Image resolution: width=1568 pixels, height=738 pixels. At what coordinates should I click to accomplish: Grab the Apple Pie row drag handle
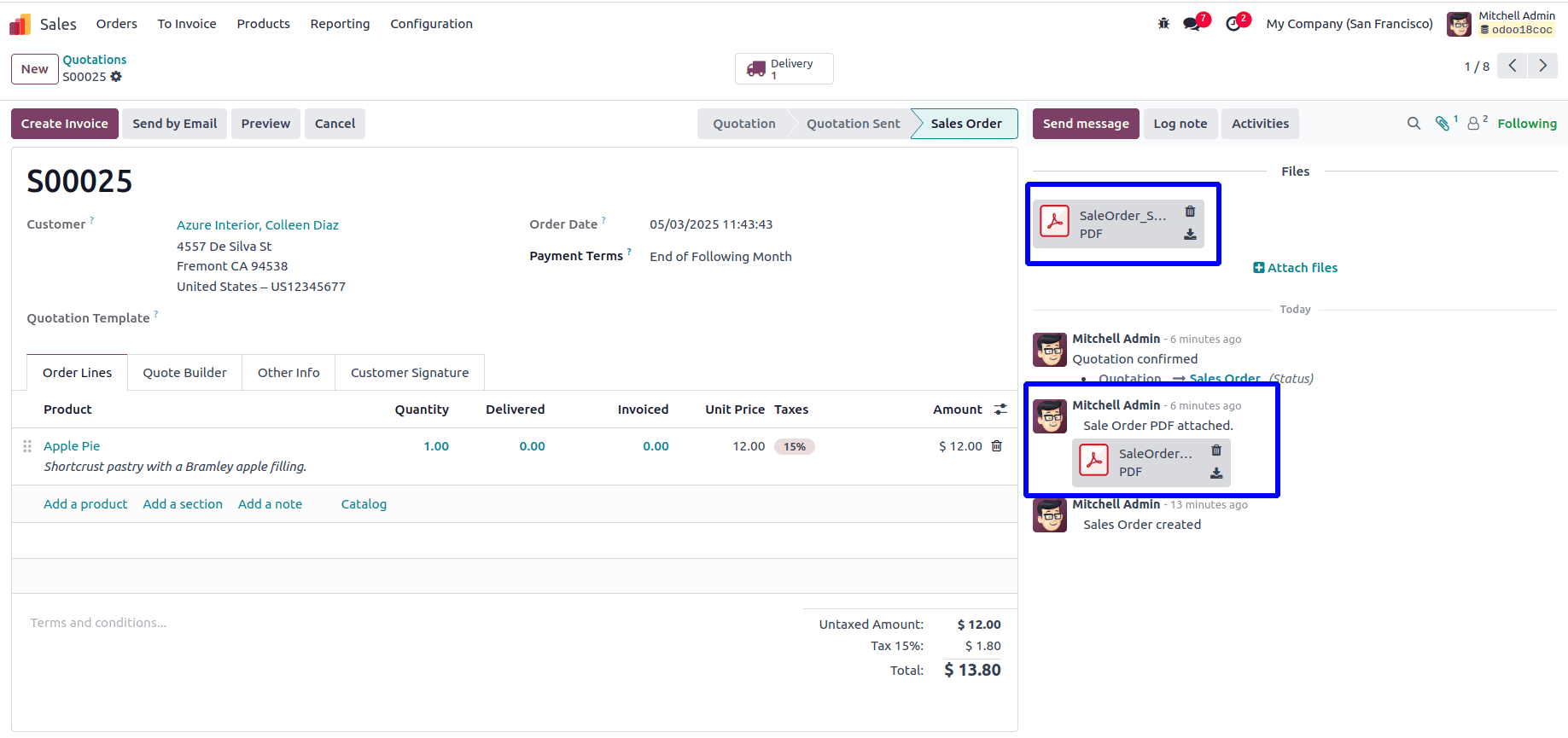(x=27, y=446)
